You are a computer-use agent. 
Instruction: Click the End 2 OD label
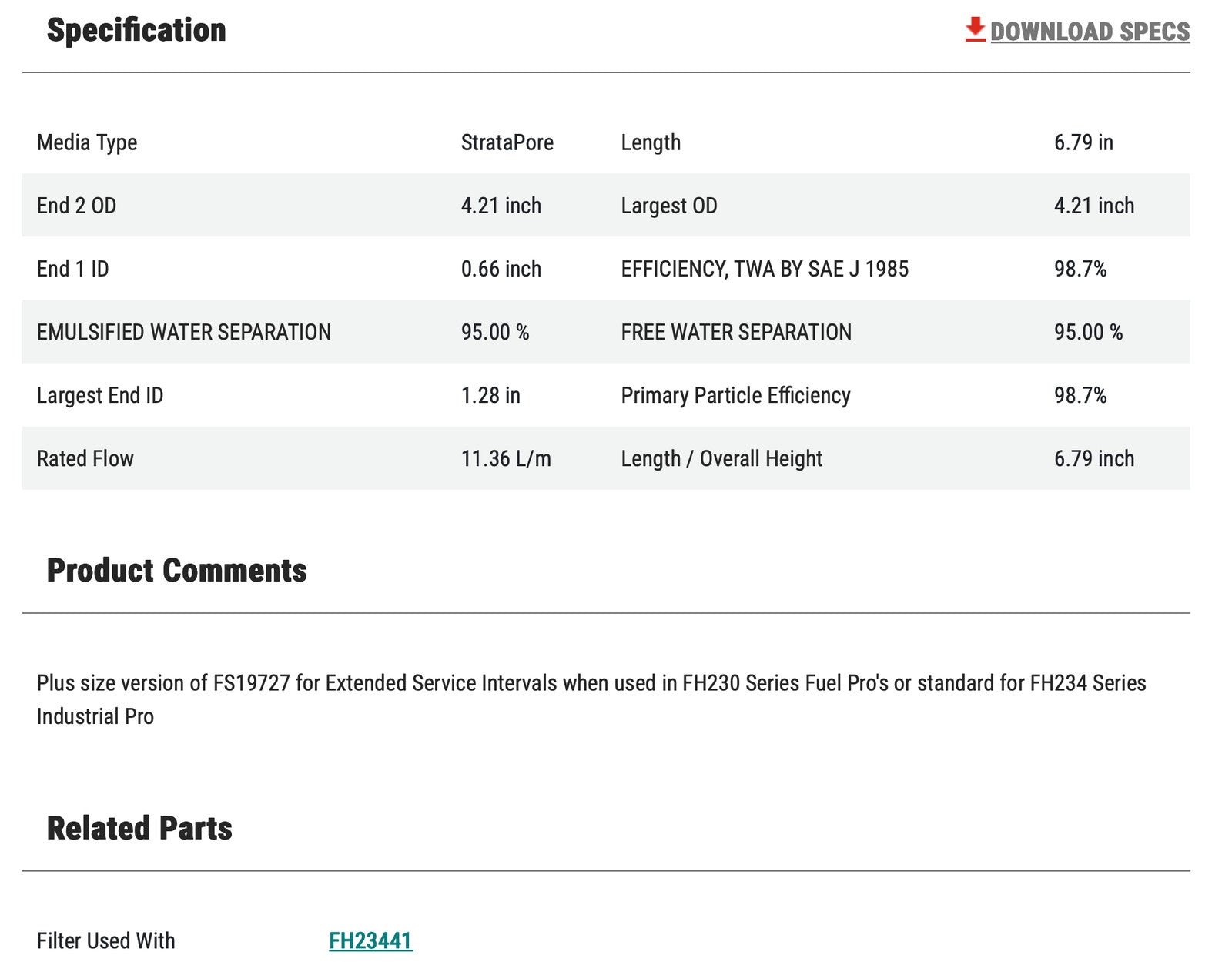coord(76,206)
